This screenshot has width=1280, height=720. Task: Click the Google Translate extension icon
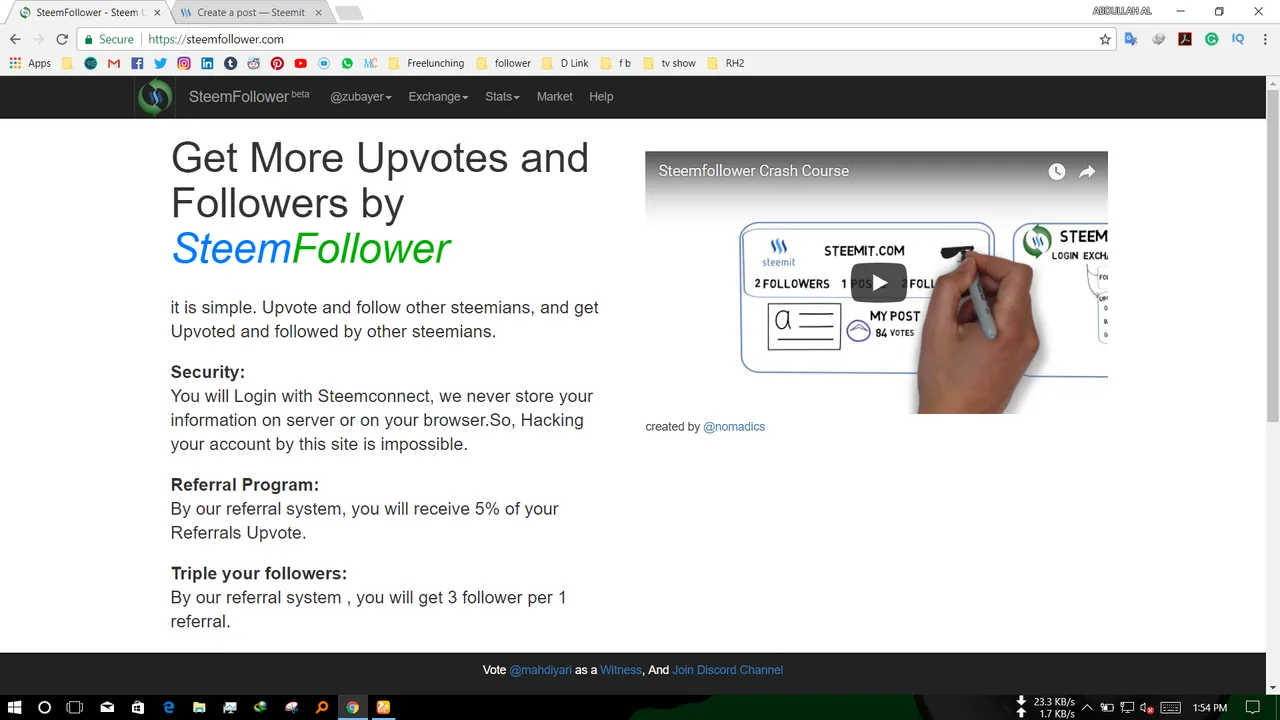click(x=1131, y=39)
